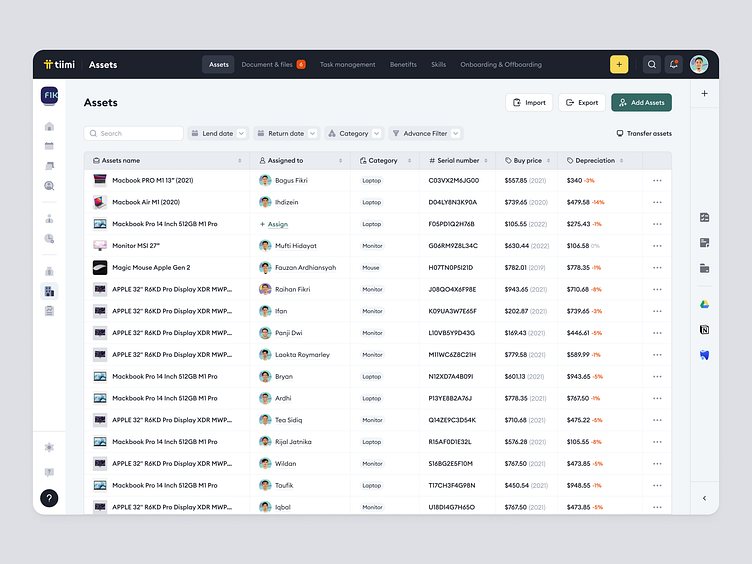Open the Google Drive integration icon
Viewport: 752px width, 564px height.
pyautogui.click(x=704, y=304)
